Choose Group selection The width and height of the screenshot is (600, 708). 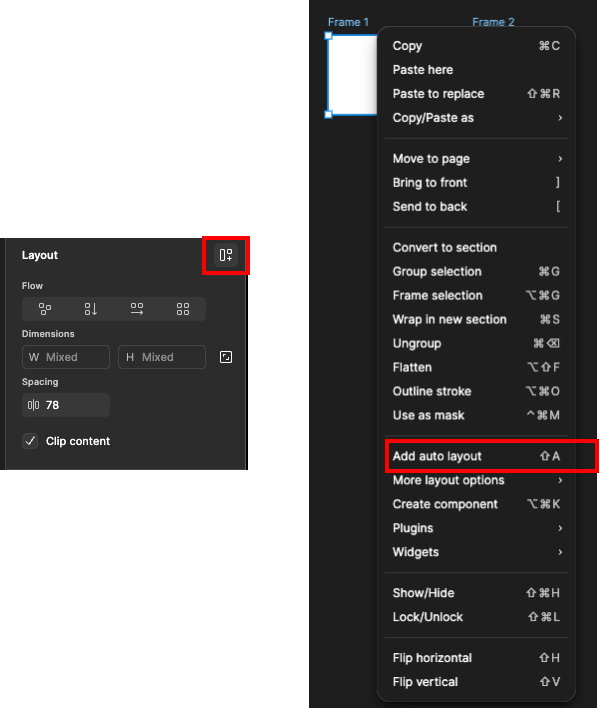477,271
